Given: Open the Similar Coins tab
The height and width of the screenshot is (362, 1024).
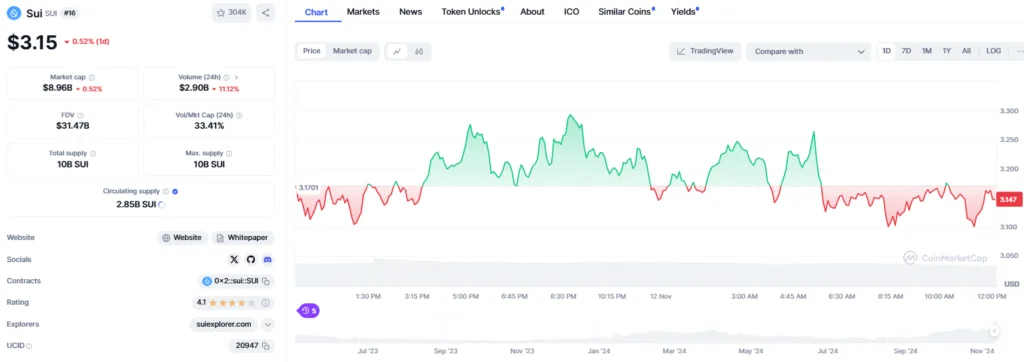Looking at the screenshot, I should pos(625,12).
